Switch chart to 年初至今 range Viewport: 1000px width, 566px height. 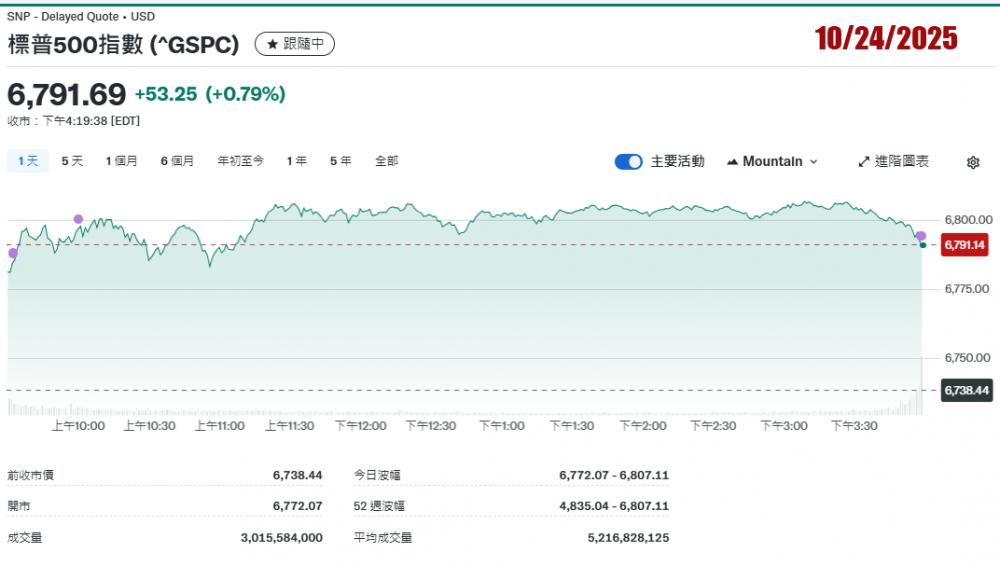coord(241,161)
